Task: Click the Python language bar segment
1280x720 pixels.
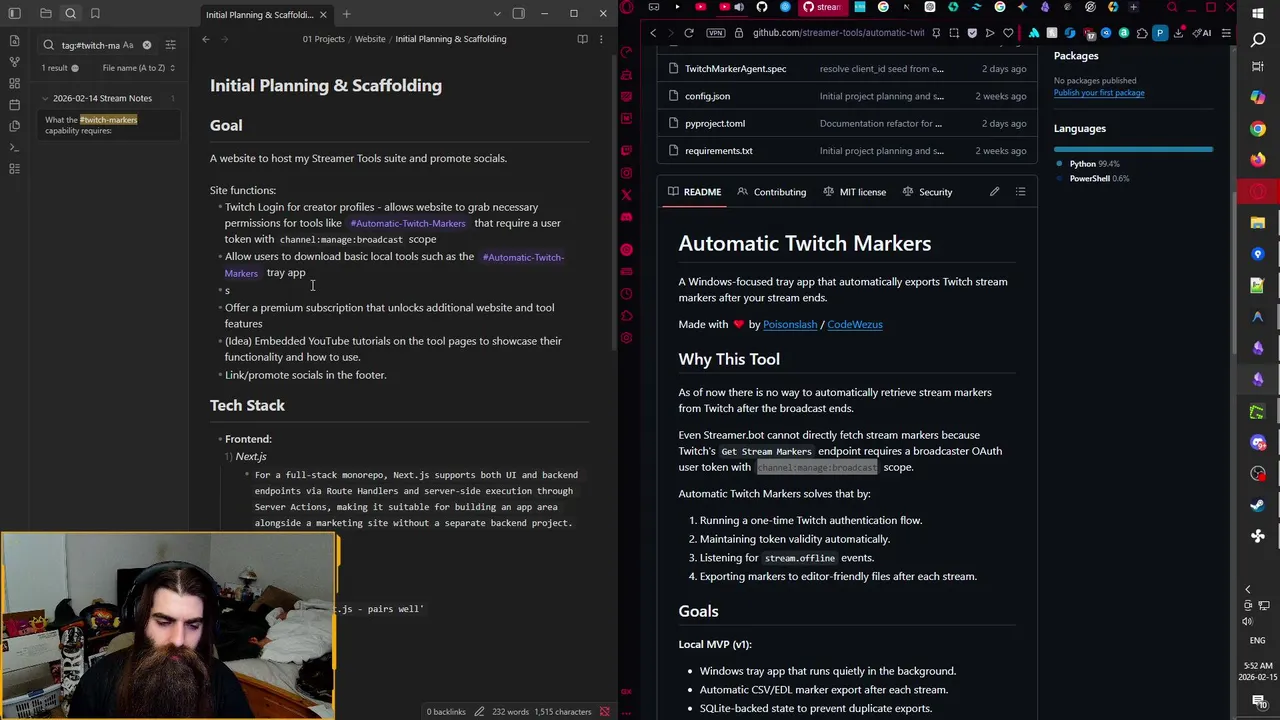Action: click(x=1132, y=149)
